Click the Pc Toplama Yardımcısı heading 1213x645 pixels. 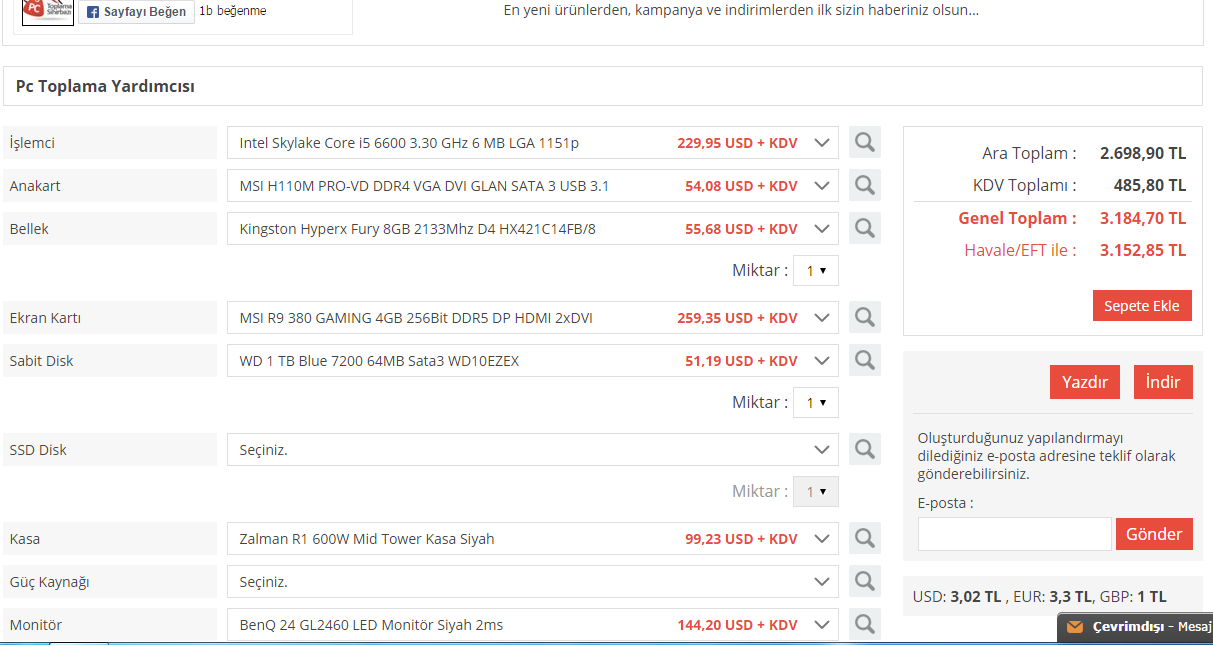tap(105, 86)
